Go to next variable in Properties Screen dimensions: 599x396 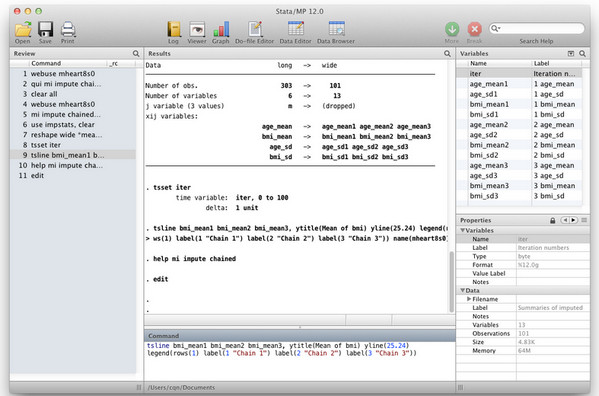[573, 220]
